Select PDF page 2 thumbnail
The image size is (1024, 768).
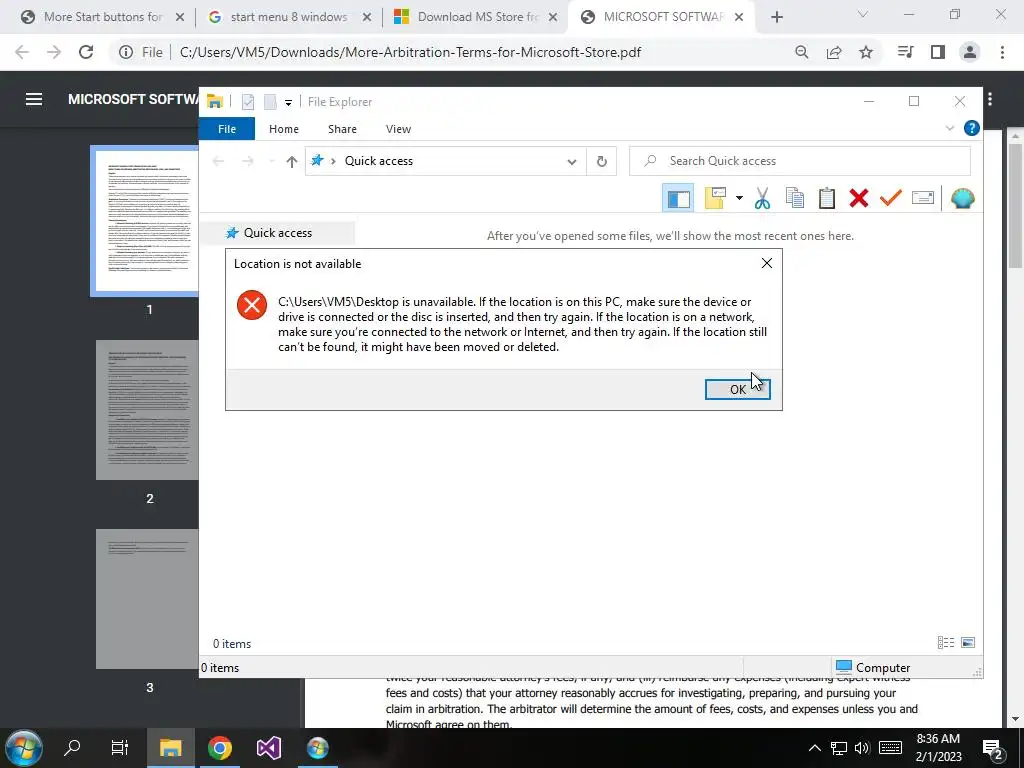148,410
